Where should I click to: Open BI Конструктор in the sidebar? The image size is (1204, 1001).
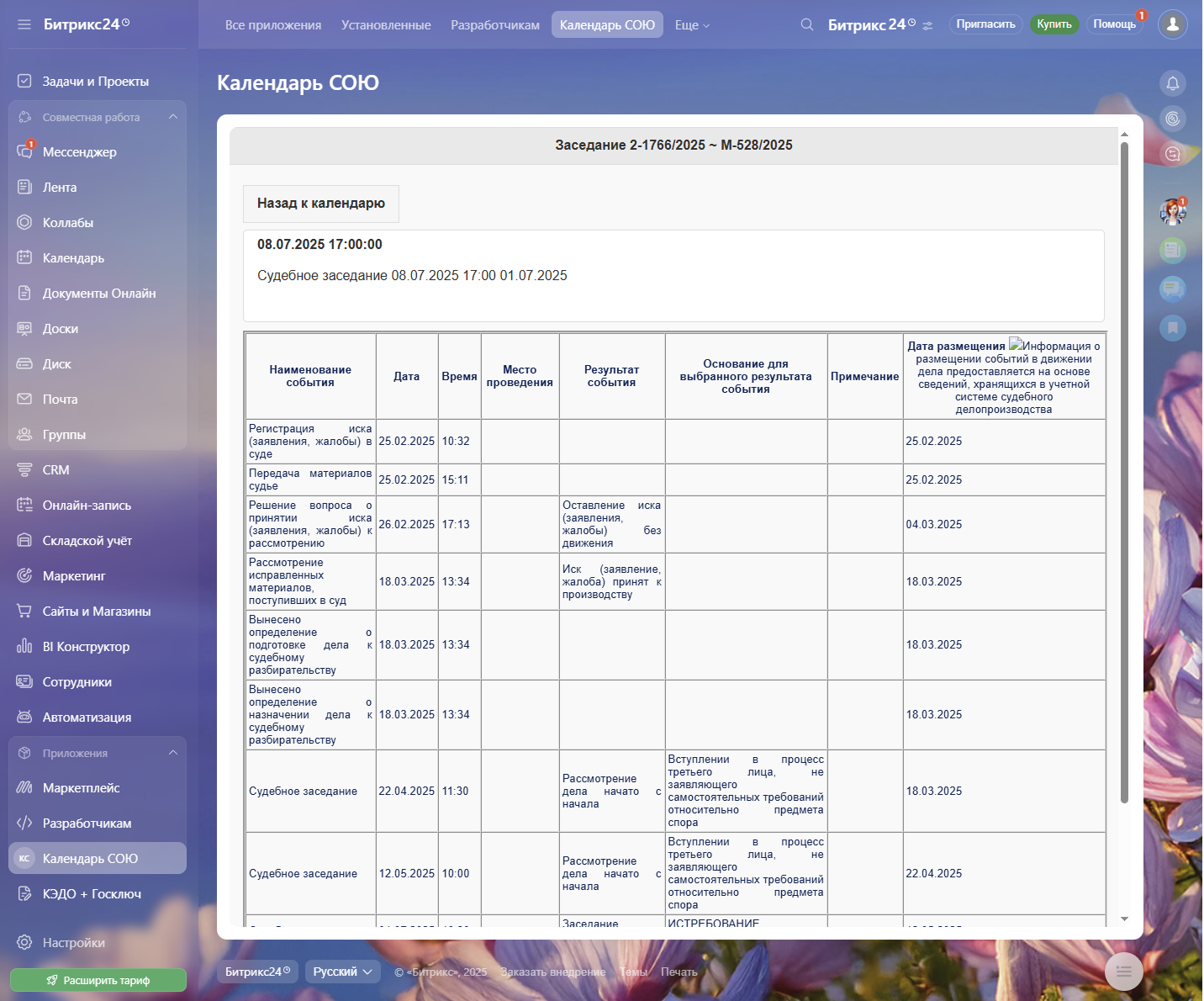pyautogui.click(x=86, y=647)
